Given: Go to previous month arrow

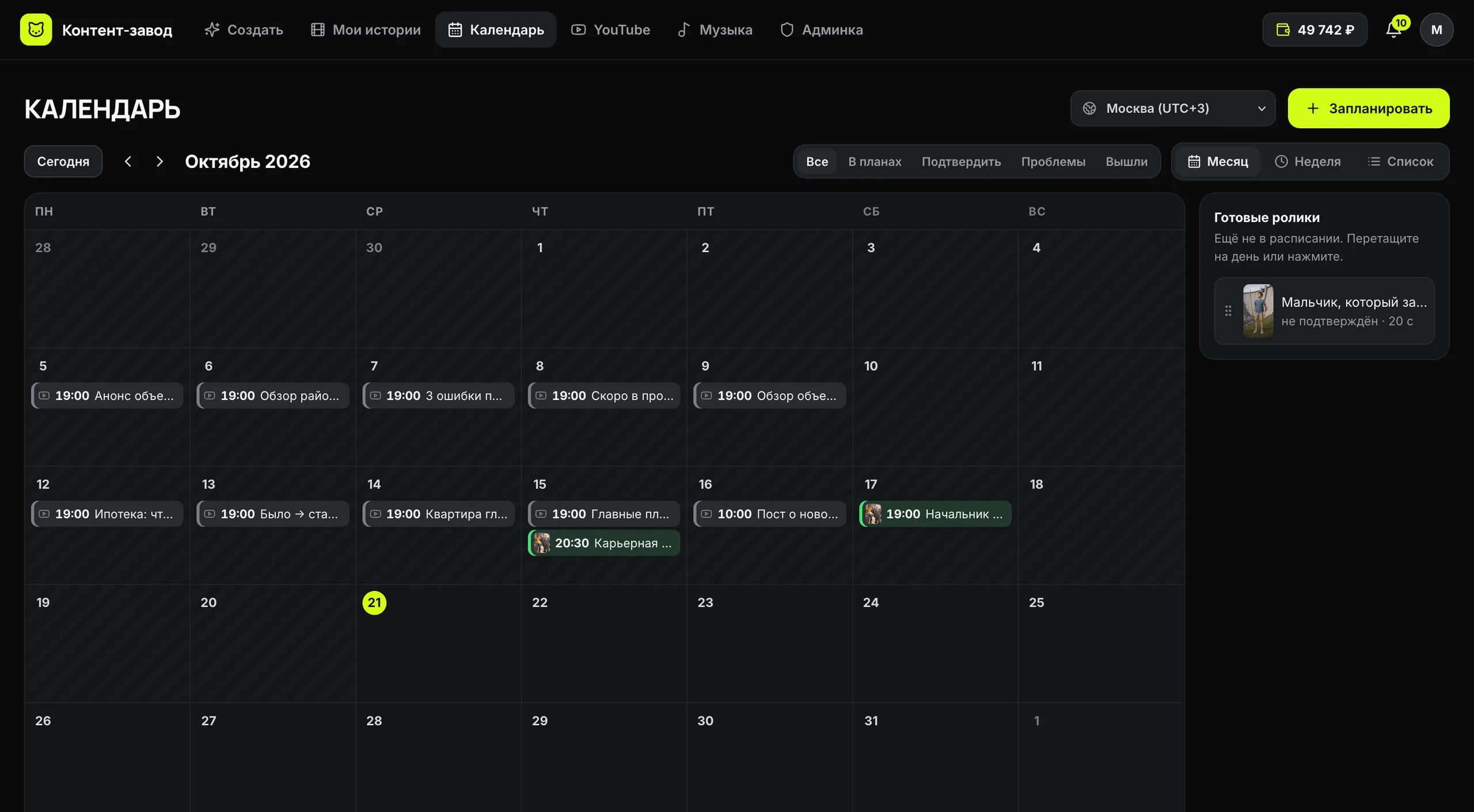Looking at the screenshot, I should (128, 162).
